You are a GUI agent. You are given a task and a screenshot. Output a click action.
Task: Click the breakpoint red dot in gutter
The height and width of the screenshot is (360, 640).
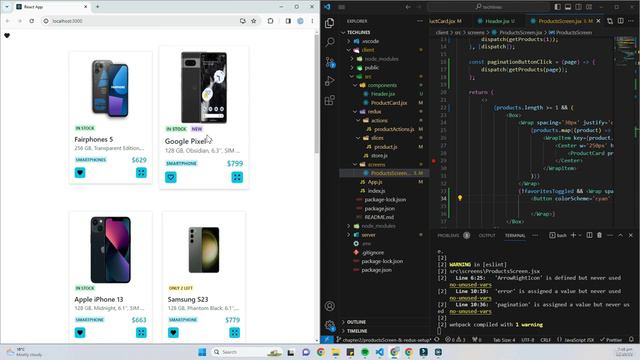[433, 161]
